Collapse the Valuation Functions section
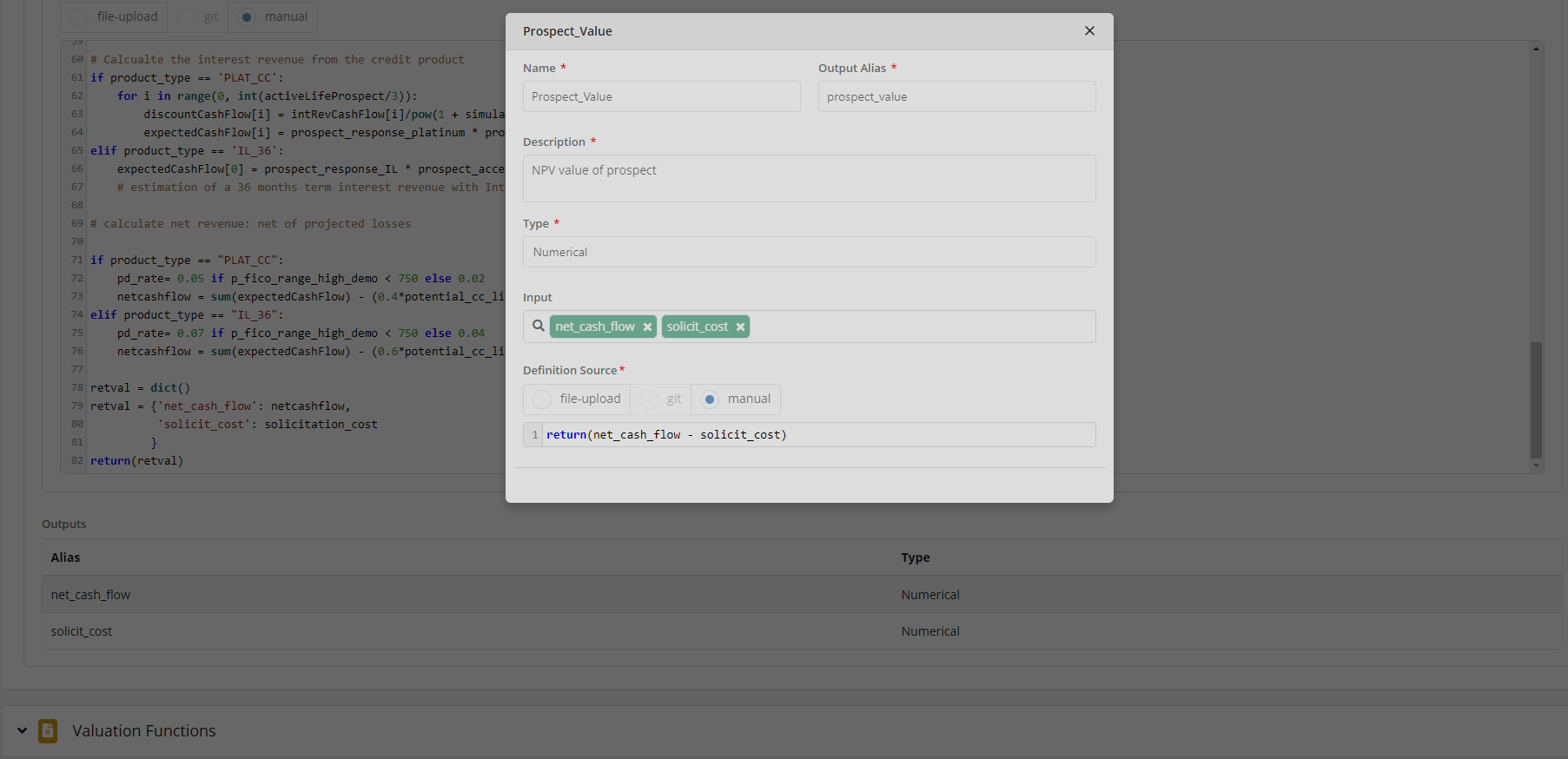 tap(22, 731)
